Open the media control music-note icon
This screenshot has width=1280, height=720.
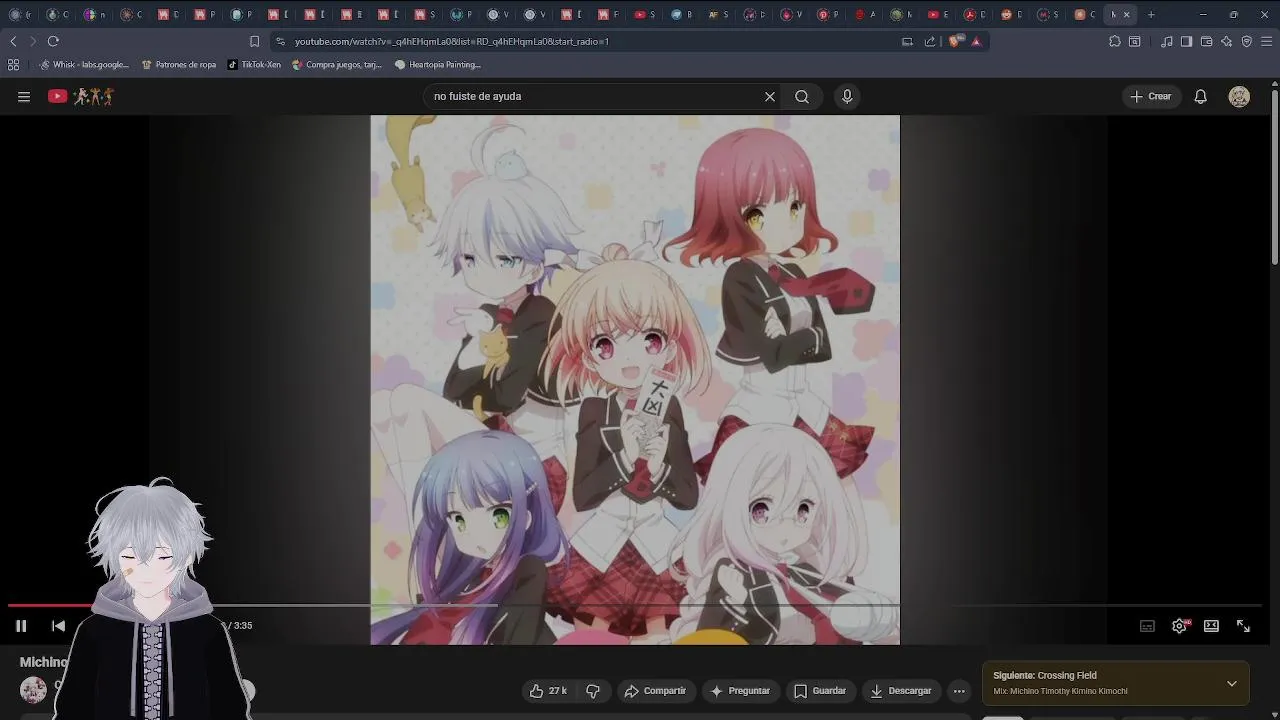tap(1167, 41)
